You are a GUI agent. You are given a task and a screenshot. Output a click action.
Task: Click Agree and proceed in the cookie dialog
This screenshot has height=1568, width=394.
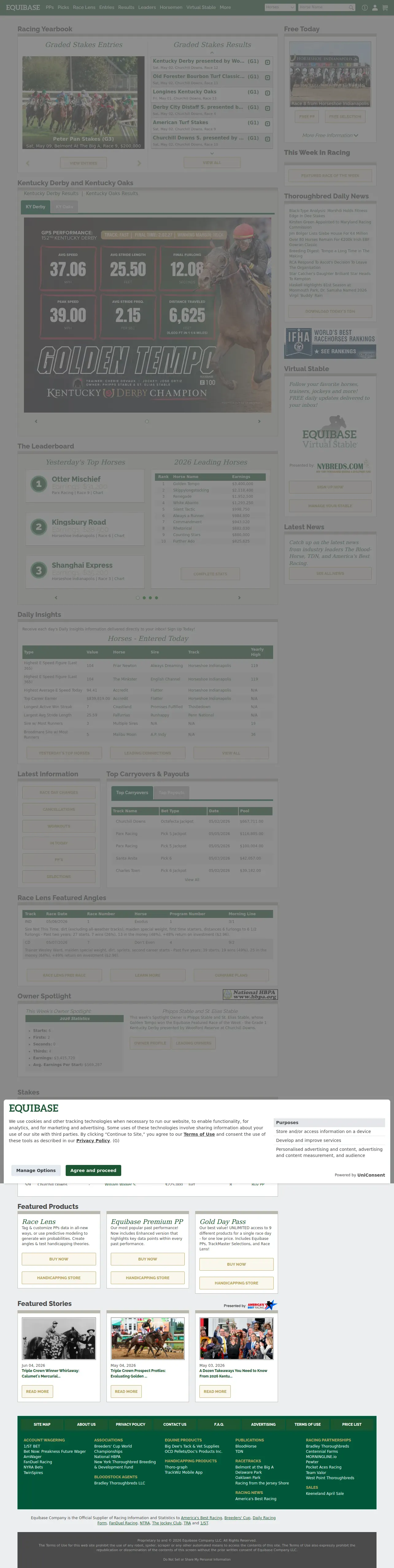point(93,1170)
